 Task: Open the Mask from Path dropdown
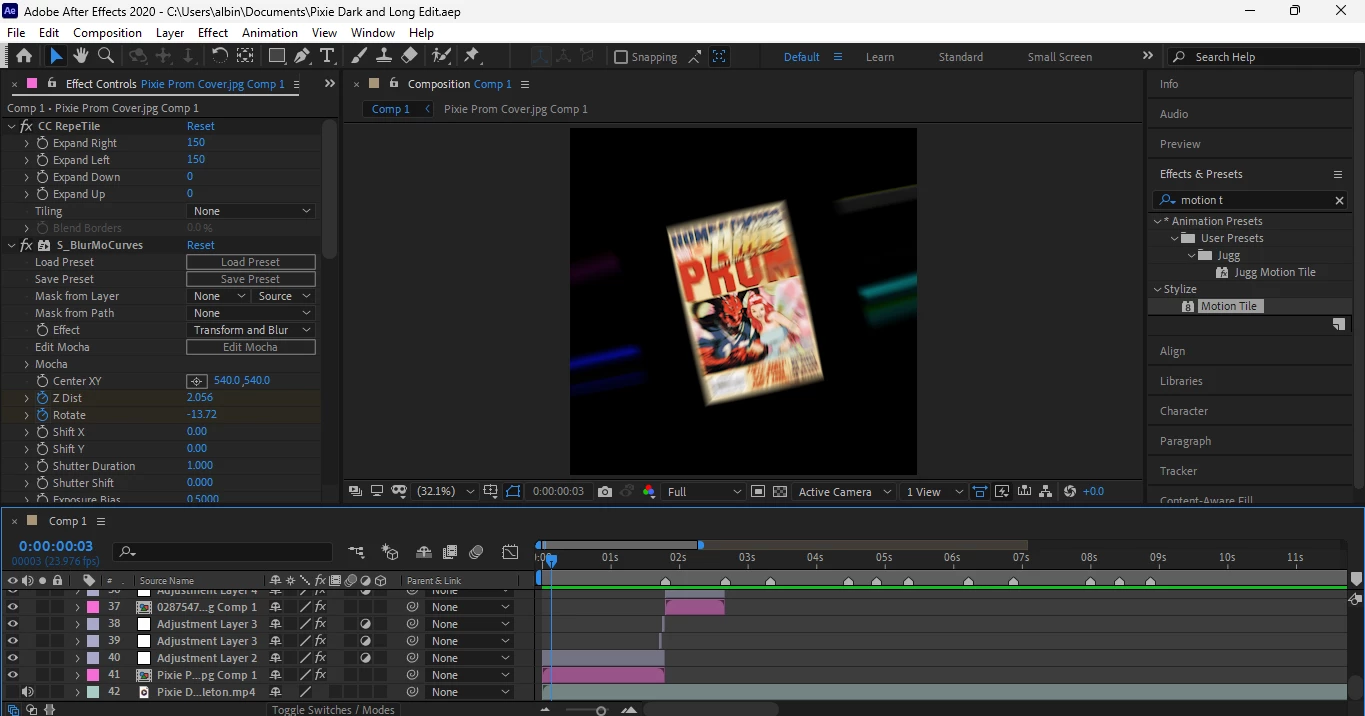point(251,313)
